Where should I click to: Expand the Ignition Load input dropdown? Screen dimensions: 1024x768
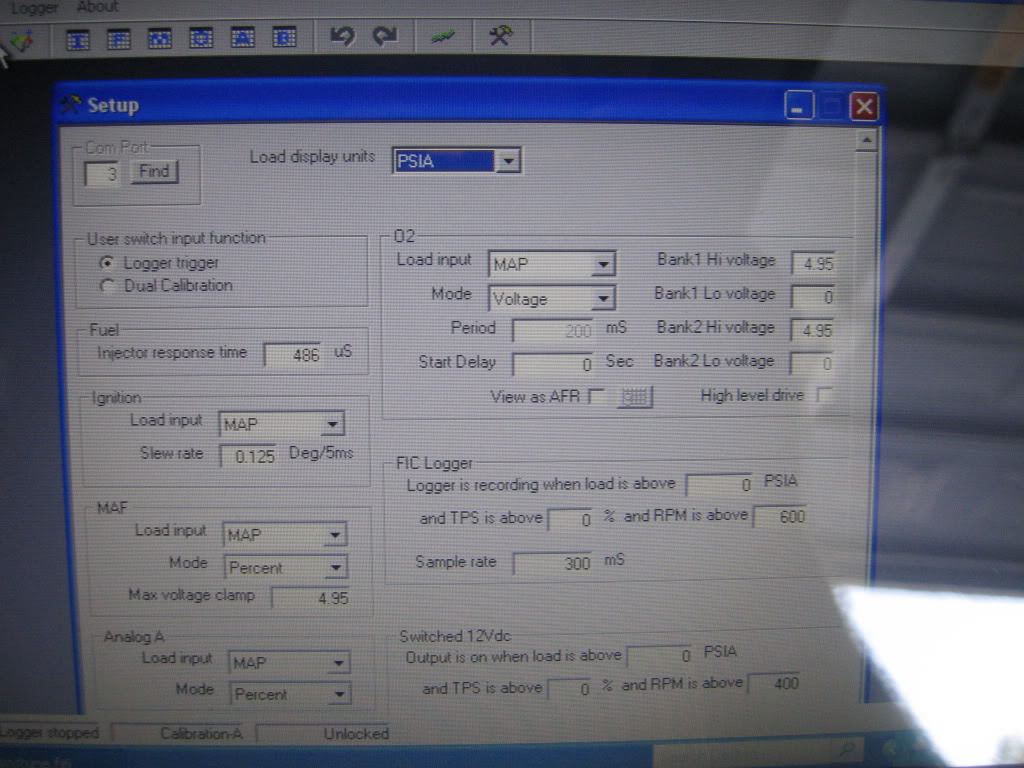[x=332, y=424]
